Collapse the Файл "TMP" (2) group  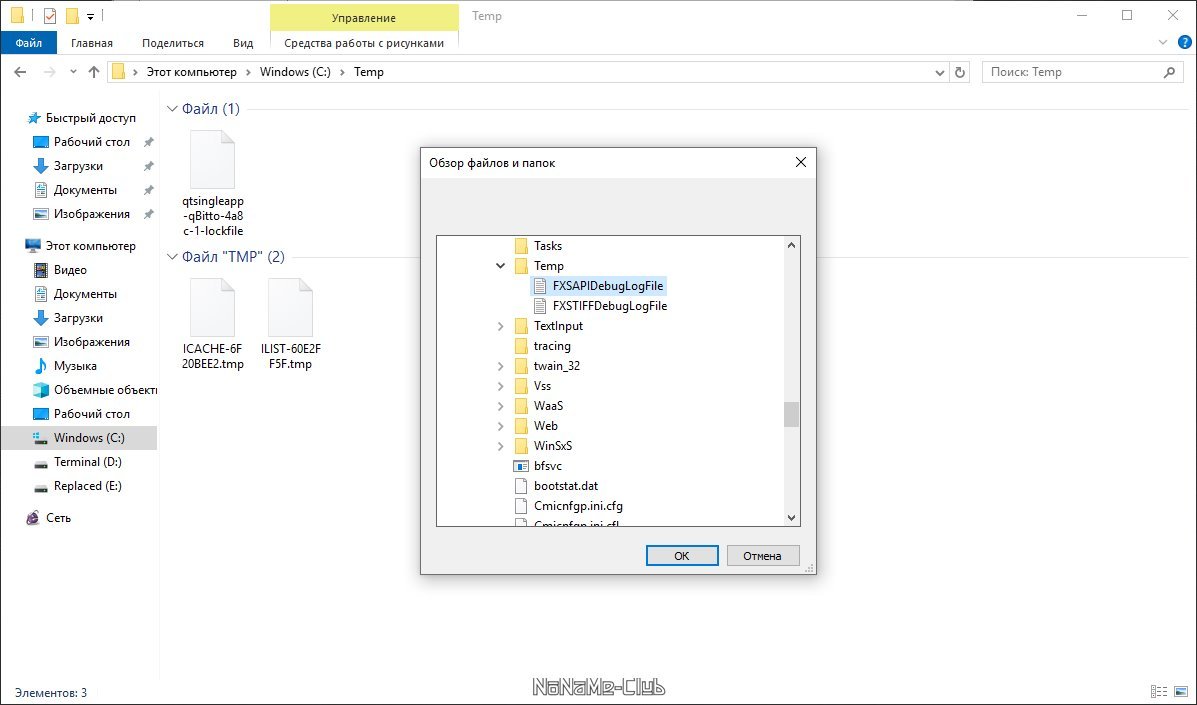click(172, 257)
